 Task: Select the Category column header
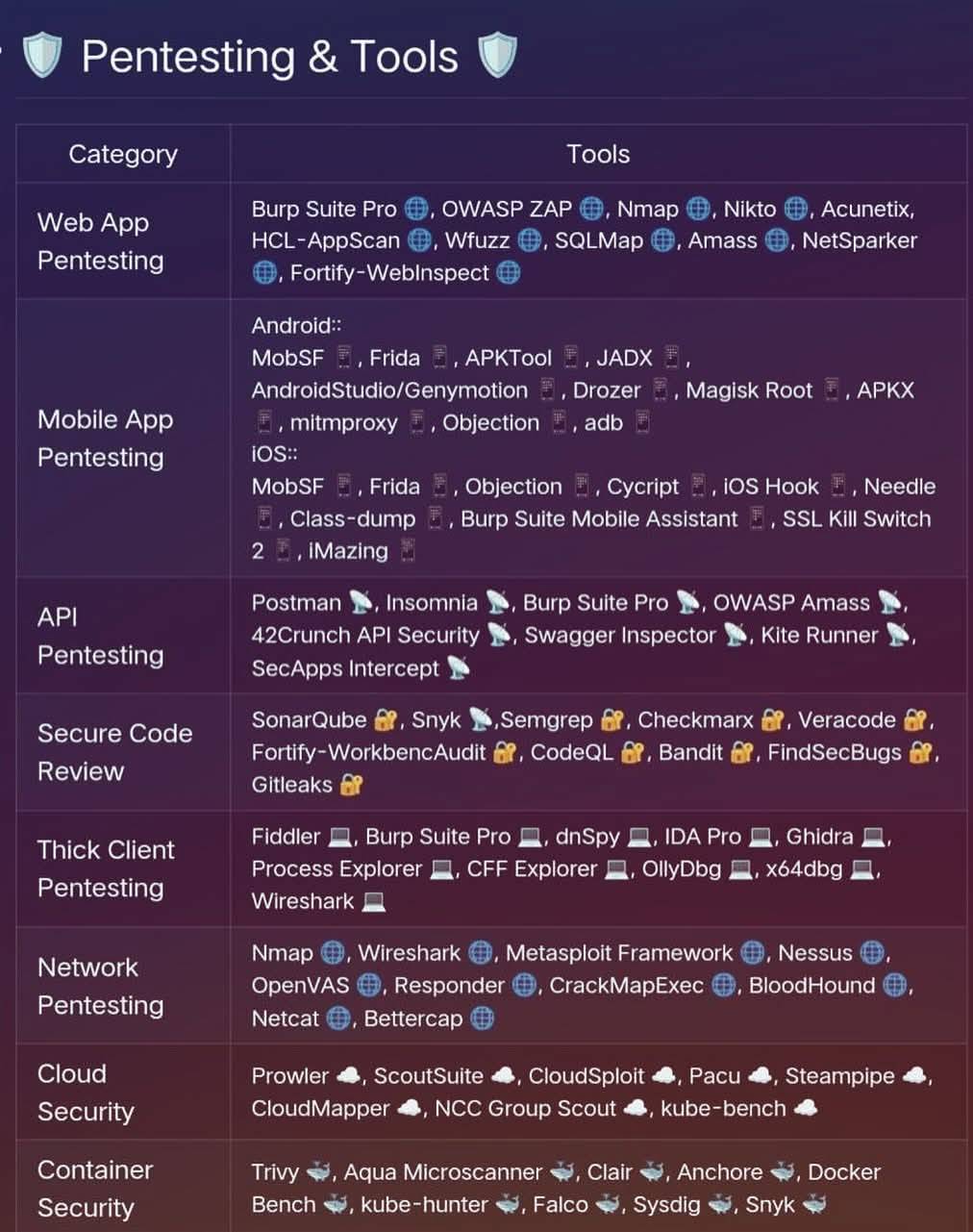tap(123, 154)
